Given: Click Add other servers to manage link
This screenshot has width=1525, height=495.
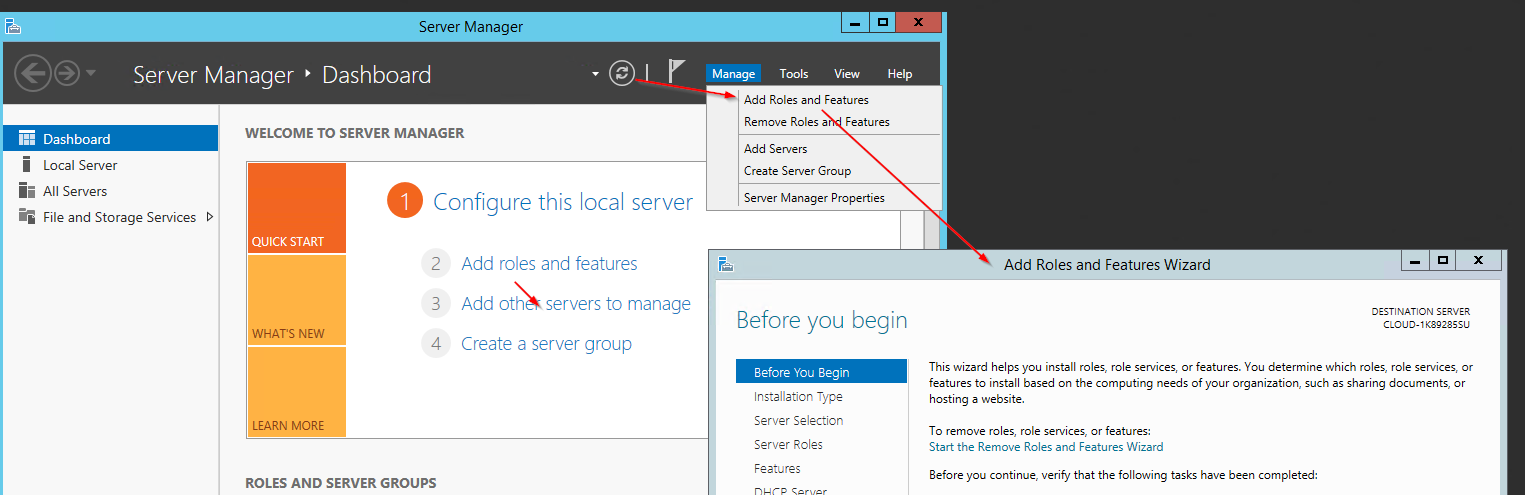Looking at the screenshot, I should 576,304.
